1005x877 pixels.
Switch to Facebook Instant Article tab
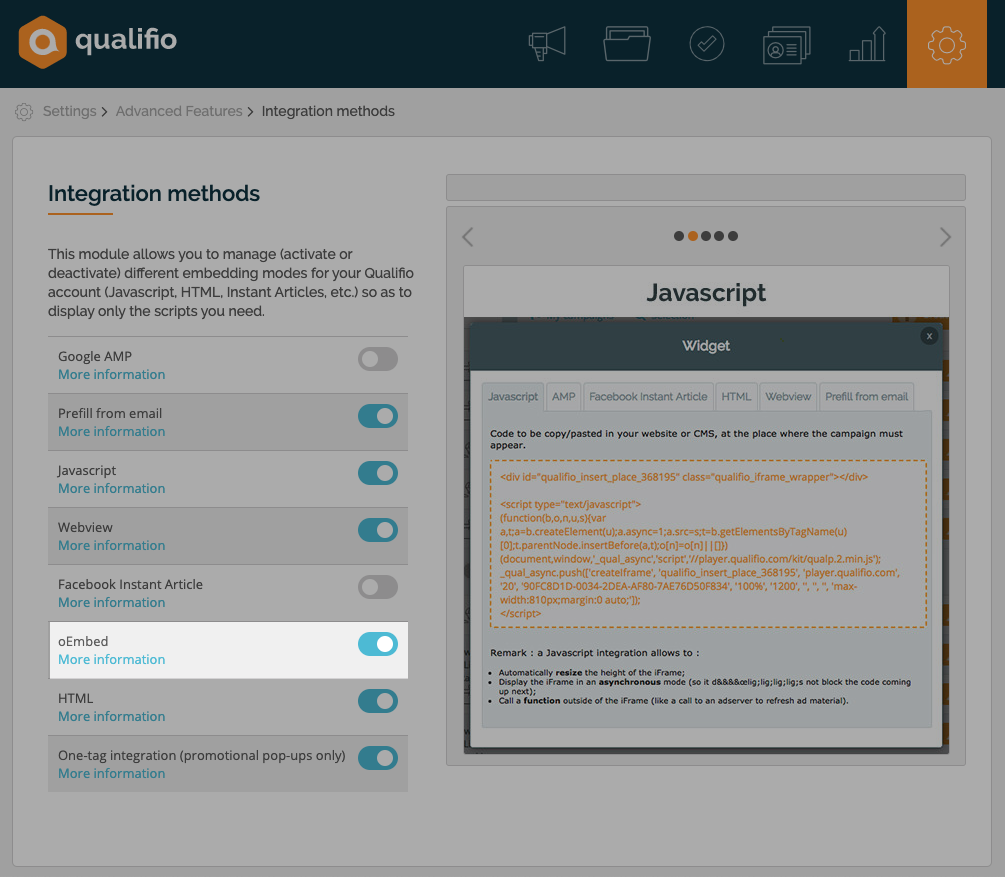(x=648, y=397)
